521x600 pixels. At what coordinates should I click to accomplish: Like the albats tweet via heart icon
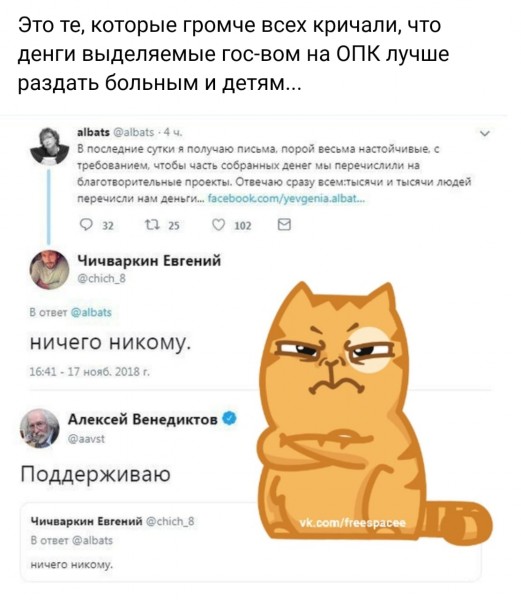pos(218,225)
